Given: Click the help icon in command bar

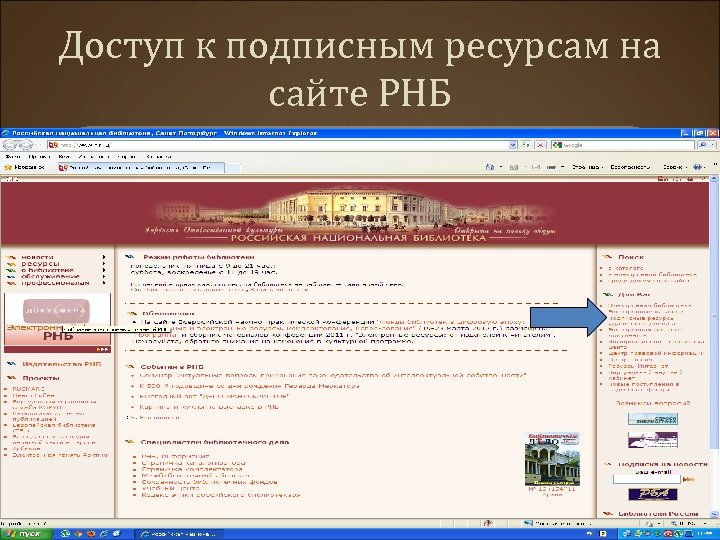Looking at the screenshot, I should [x=698, y=168].
